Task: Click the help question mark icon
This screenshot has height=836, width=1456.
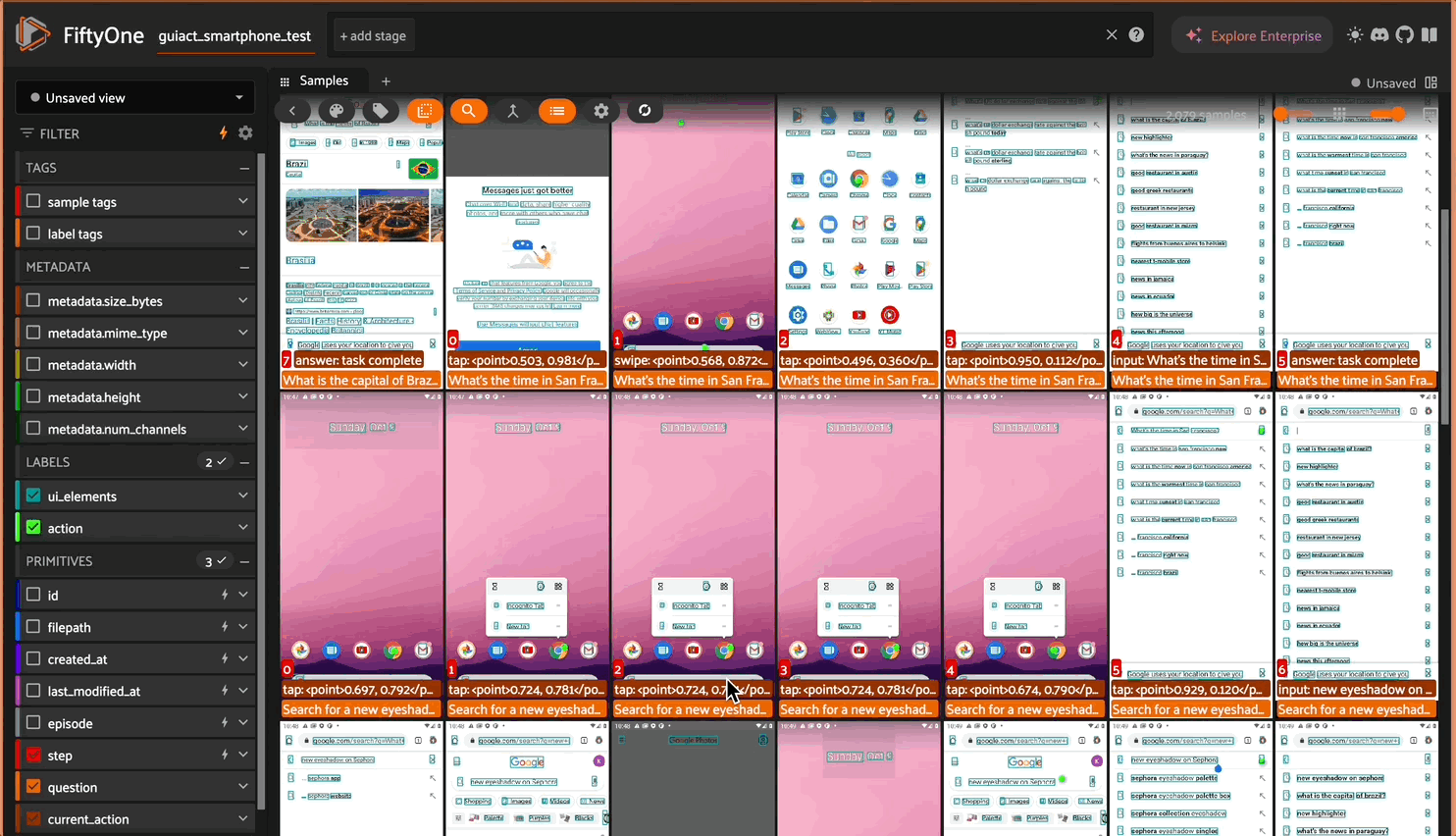Action: click(1136, 35)
